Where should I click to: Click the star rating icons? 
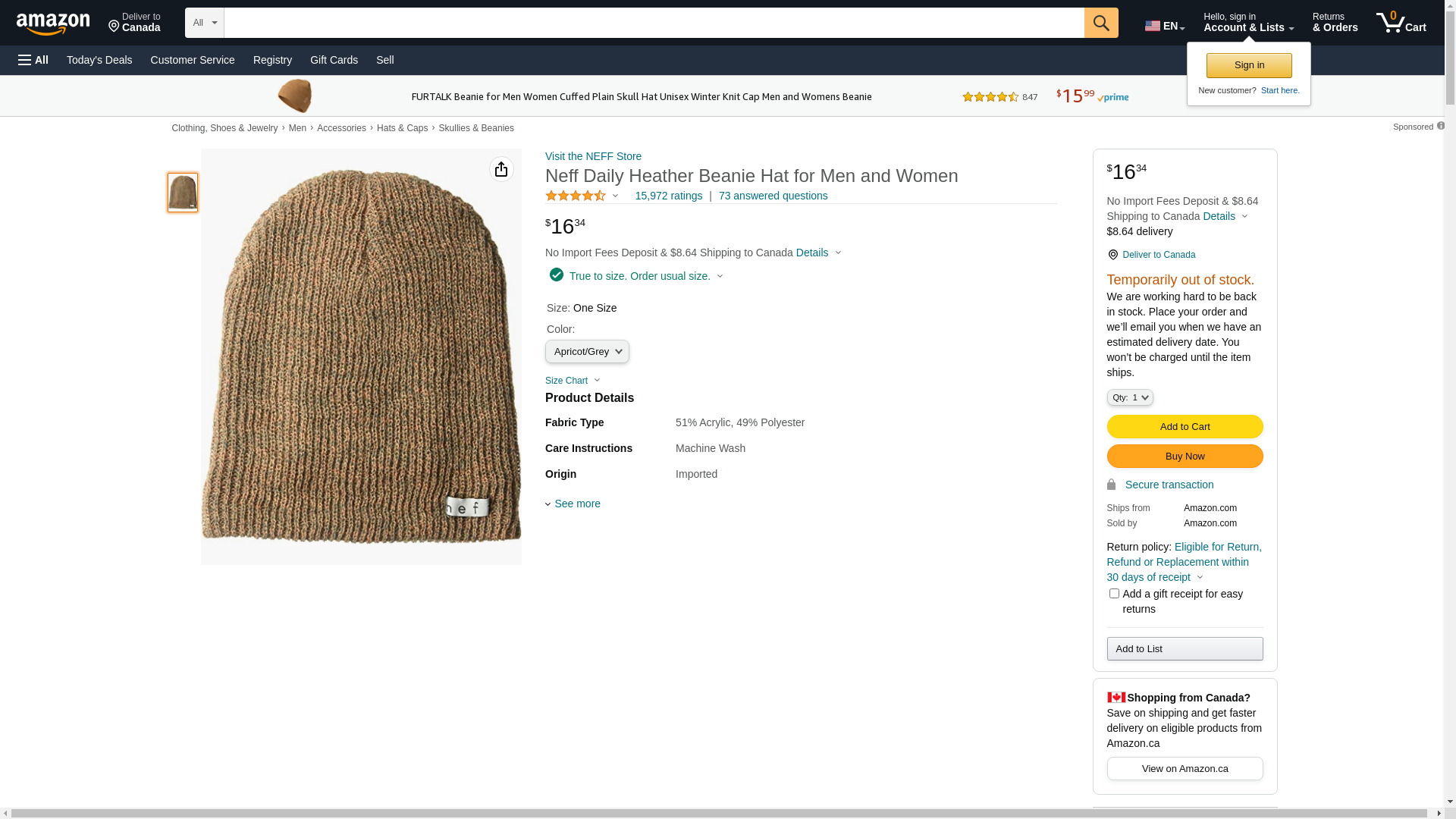(x=576, y=196)
